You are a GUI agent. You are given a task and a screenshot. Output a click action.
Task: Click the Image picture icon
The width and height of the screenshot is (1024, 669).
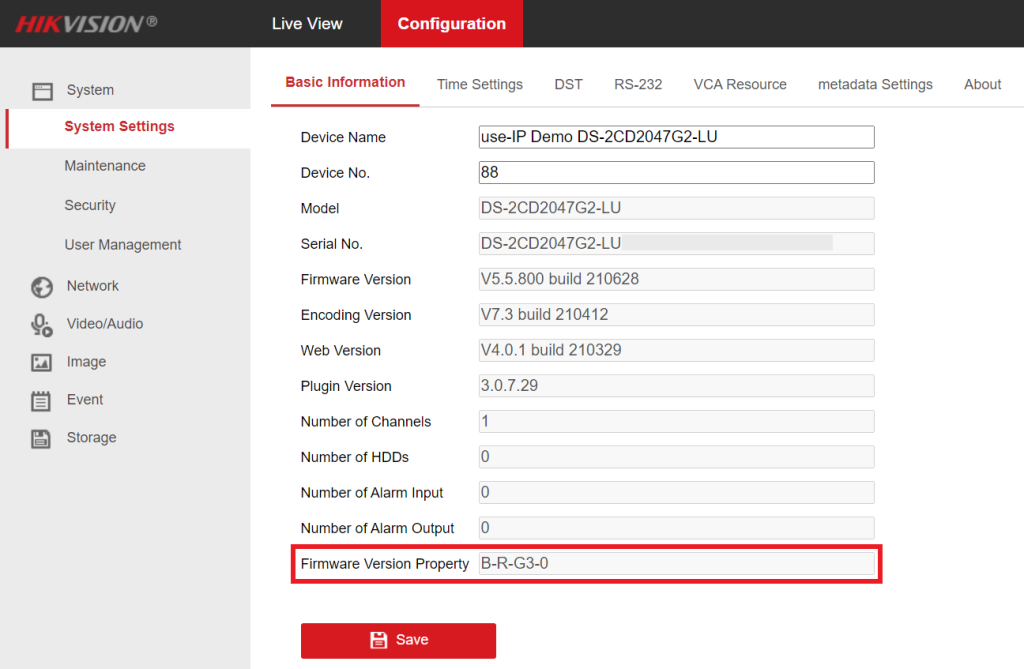(42, 362)
